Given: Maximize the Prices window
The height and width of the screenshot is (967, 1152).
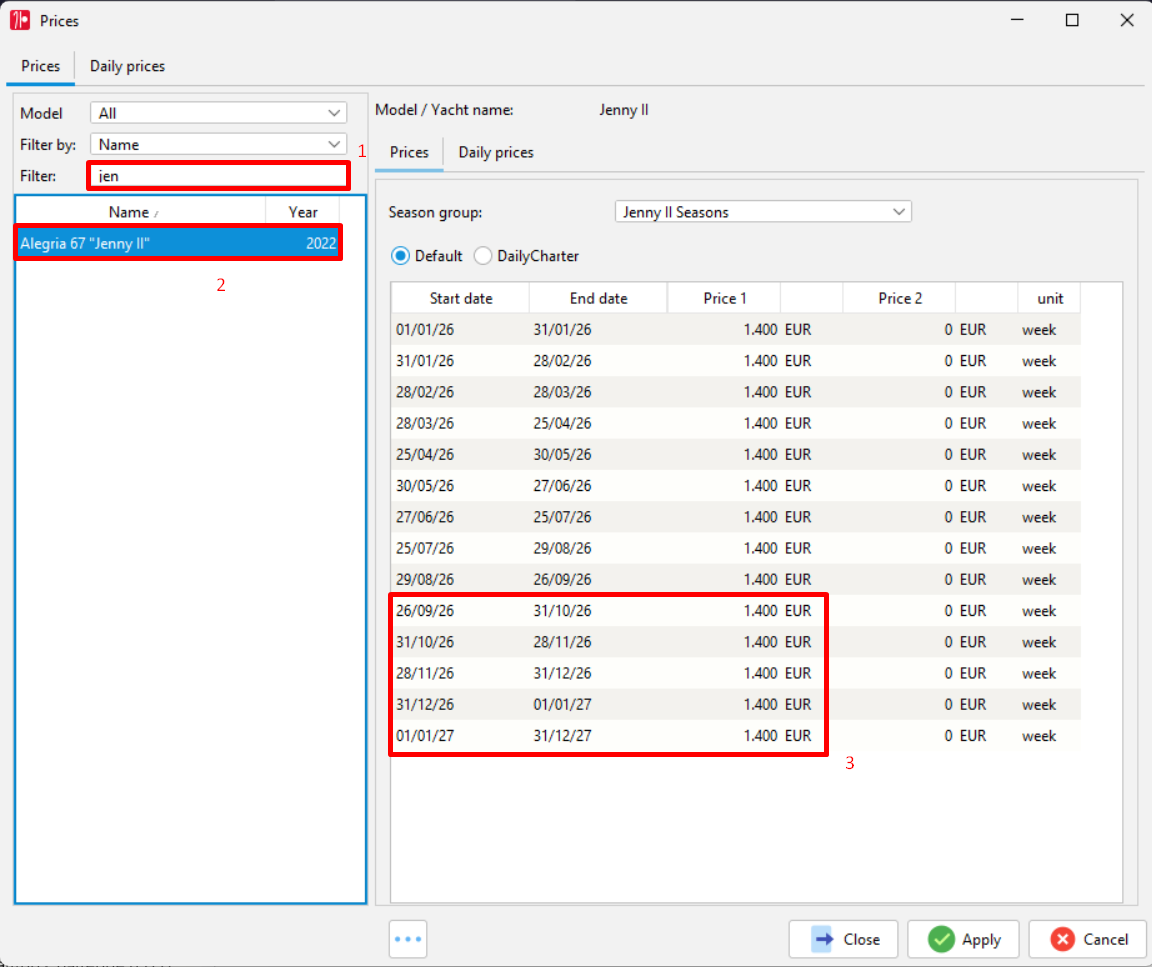Looking at the screenshot, I should click(x=1072, y=20).
